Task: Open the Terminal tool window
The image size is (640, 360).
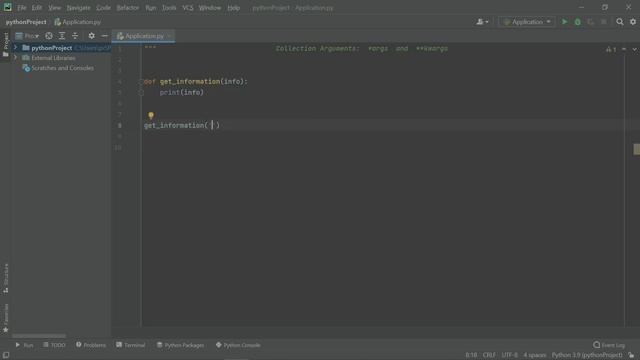Action: click(131, 345)
